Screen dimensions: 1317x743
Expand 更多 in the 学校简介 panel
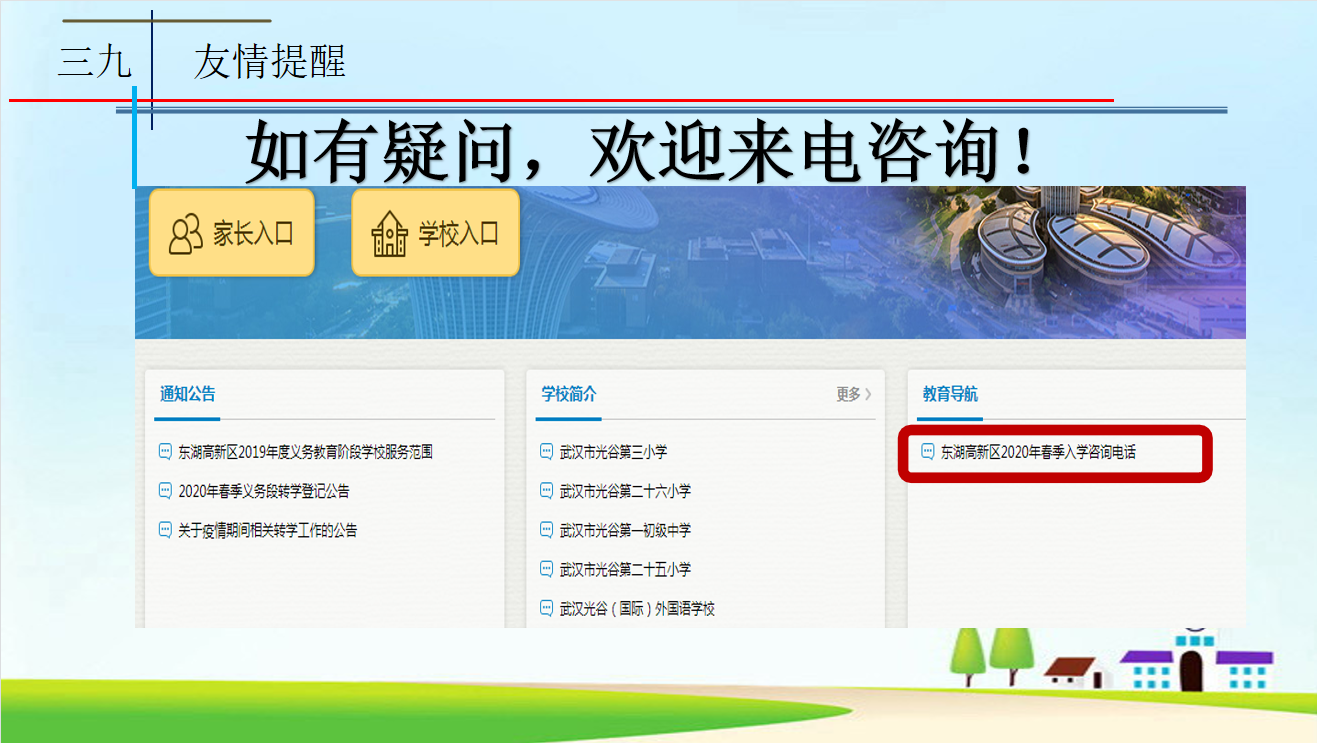853,394
